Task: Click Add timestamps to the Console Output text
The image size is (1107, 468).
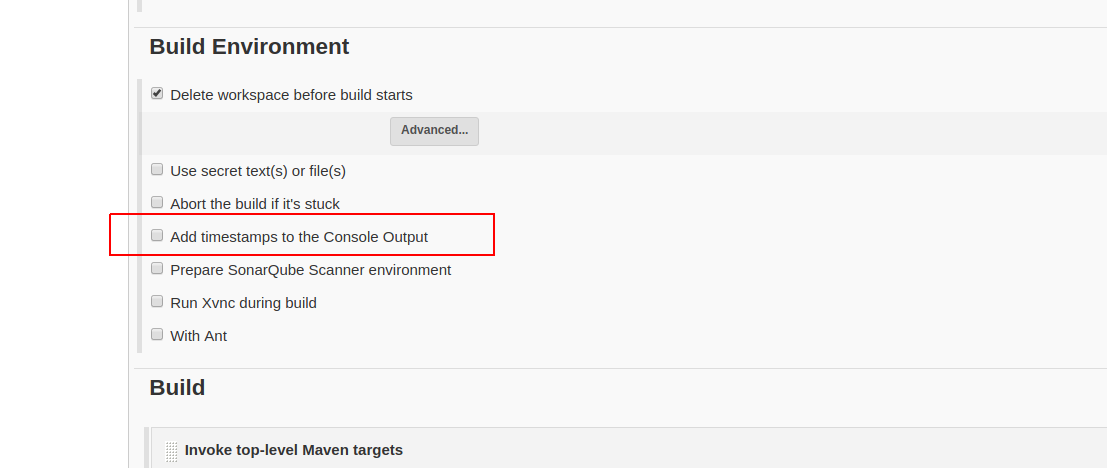Action: pos(299,237)
